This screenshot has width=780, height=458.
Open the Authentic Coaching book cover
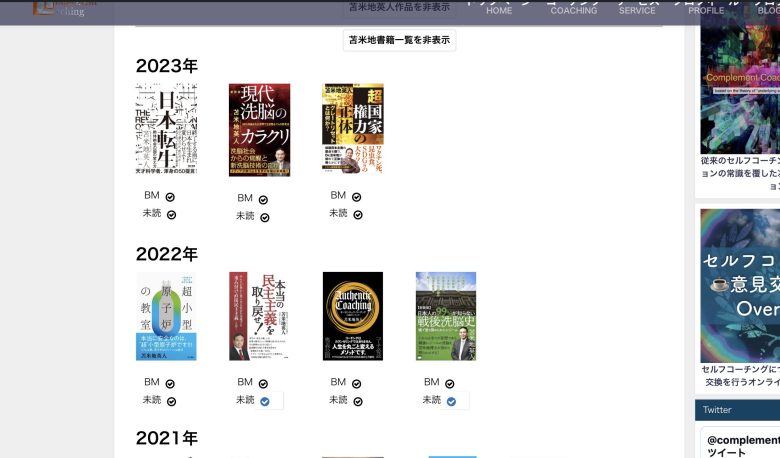(352, 316)
